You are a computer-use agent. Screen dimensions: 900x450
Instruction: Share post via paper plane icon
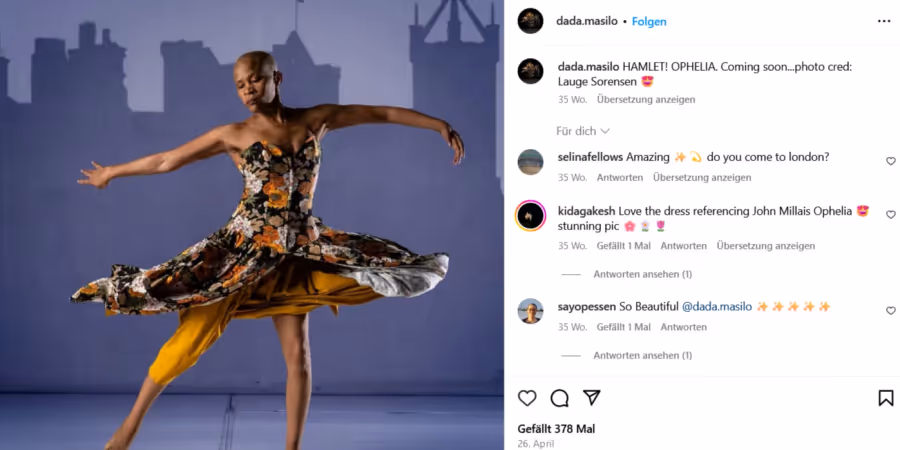pyautogui.click(x=592, y=398)
